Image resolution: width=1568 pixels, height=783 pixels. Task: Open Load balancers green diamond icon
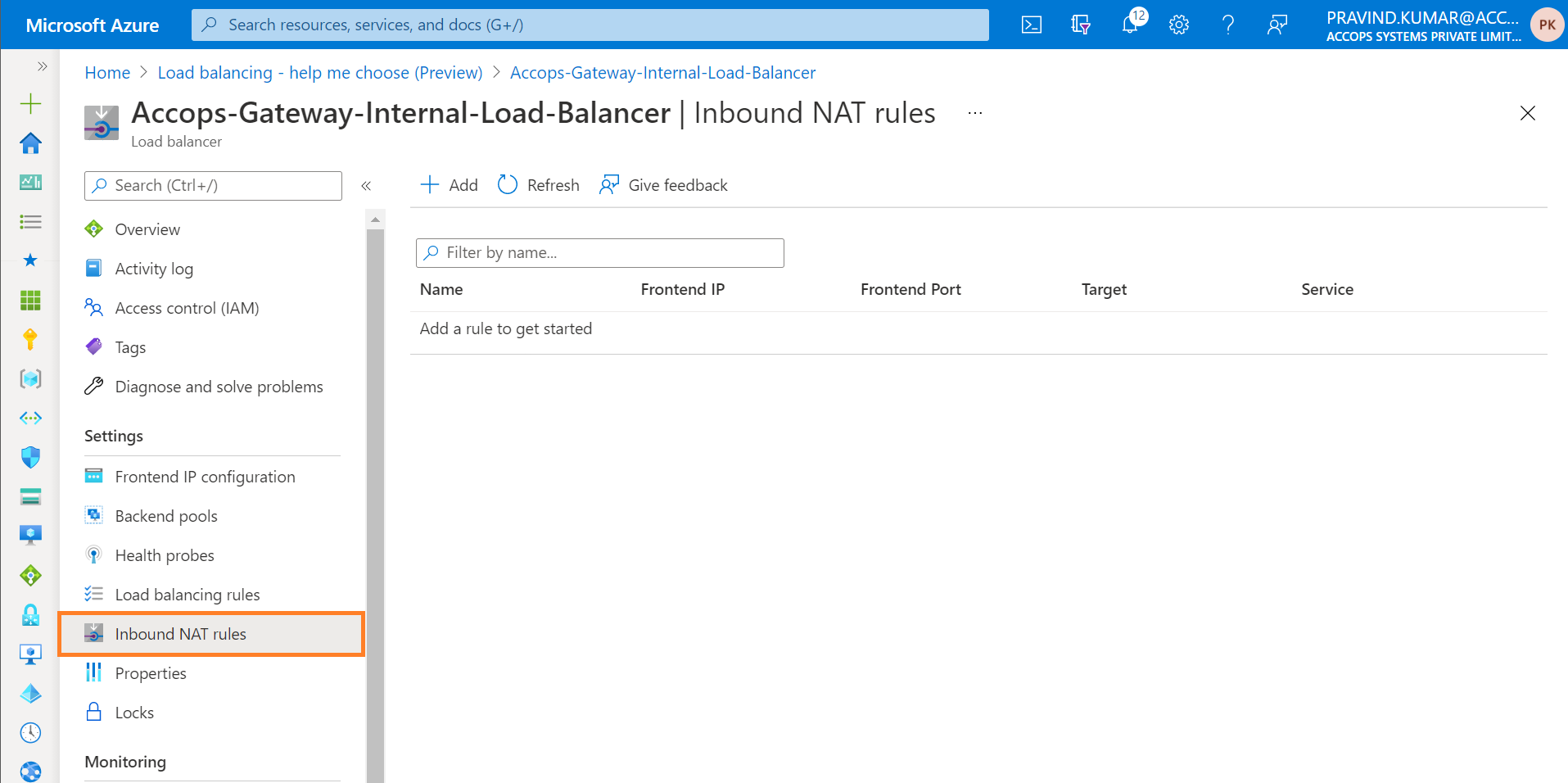tap(30, 576)
